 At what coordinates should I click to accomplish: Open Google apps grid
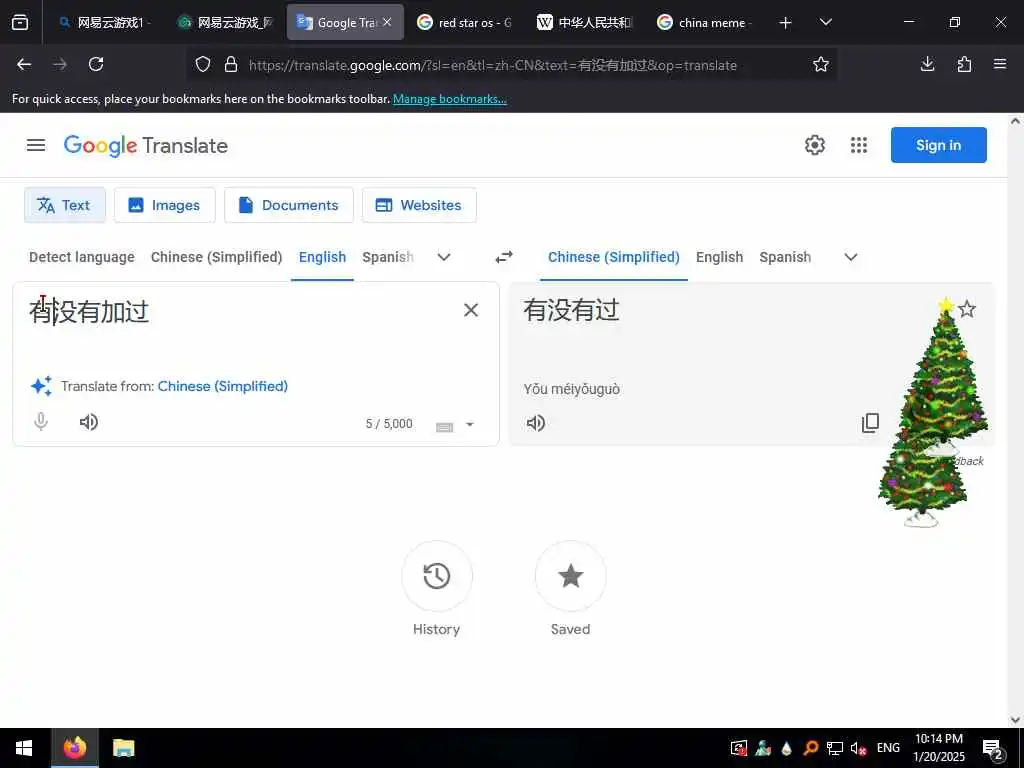[x=859, y=145]
